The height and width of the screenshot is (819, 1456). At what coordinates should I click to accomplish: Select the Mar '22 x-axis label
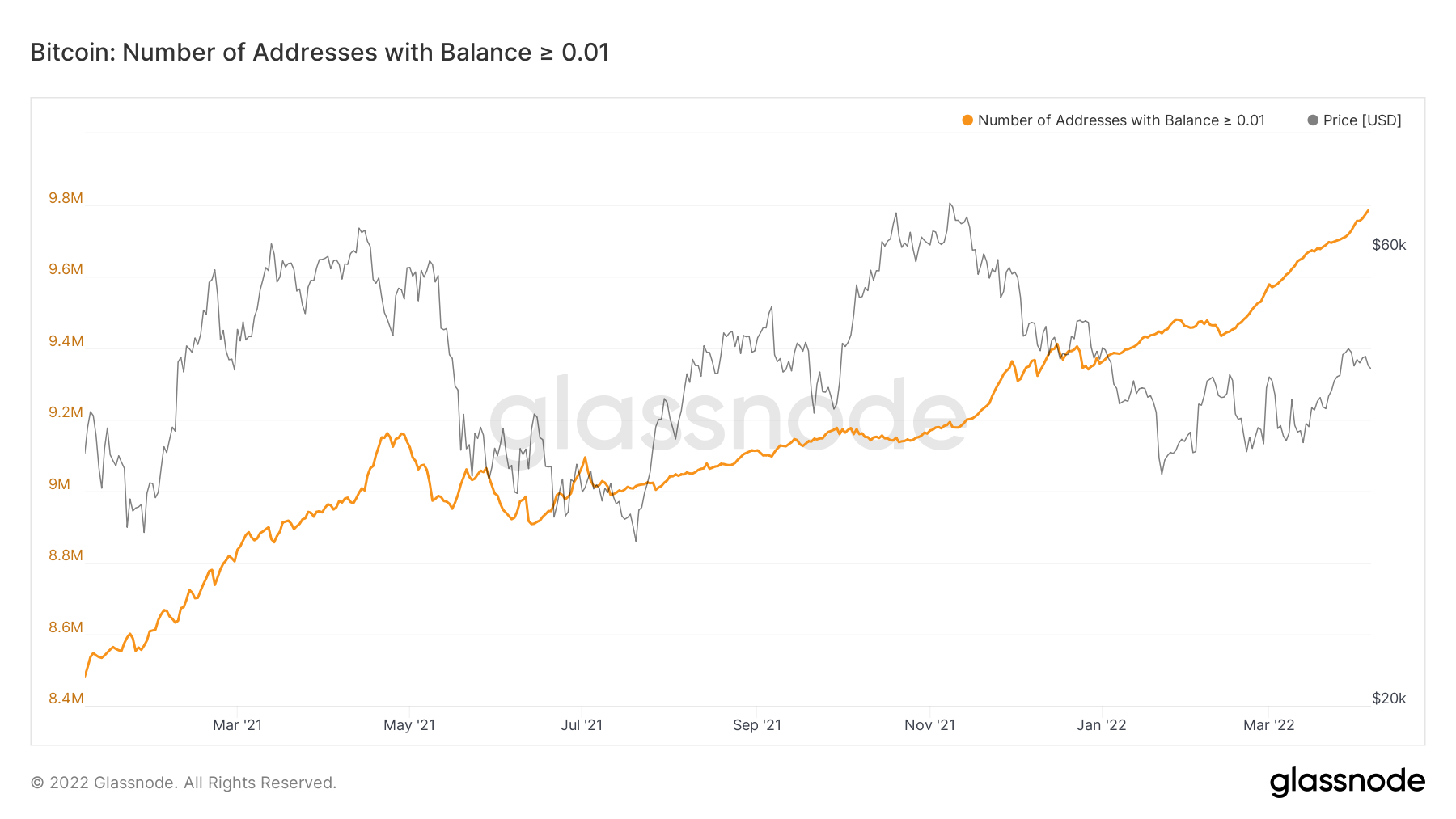pyautogui.click(x=1268, y=725)
